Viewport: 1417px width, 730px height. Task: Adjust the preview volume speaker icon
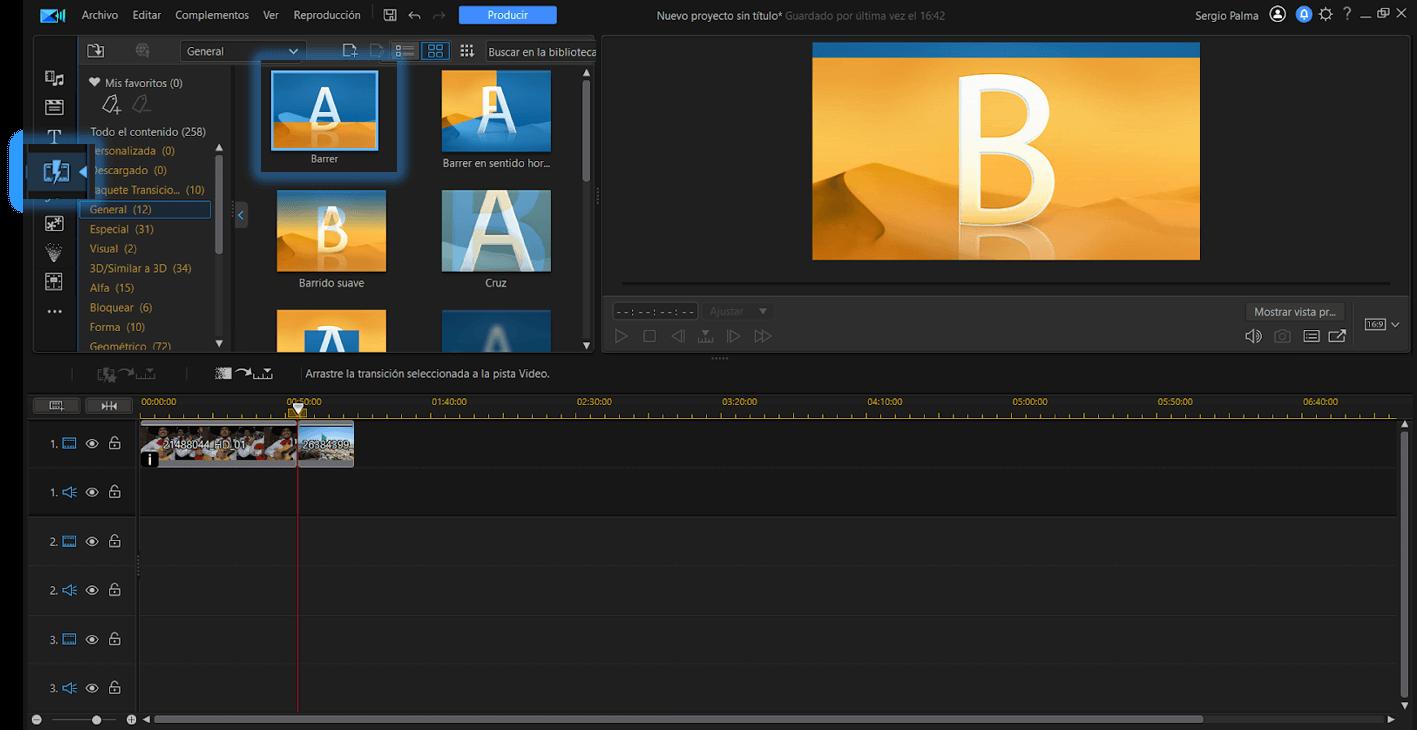pyautogui.click(x=1253, y=336)
